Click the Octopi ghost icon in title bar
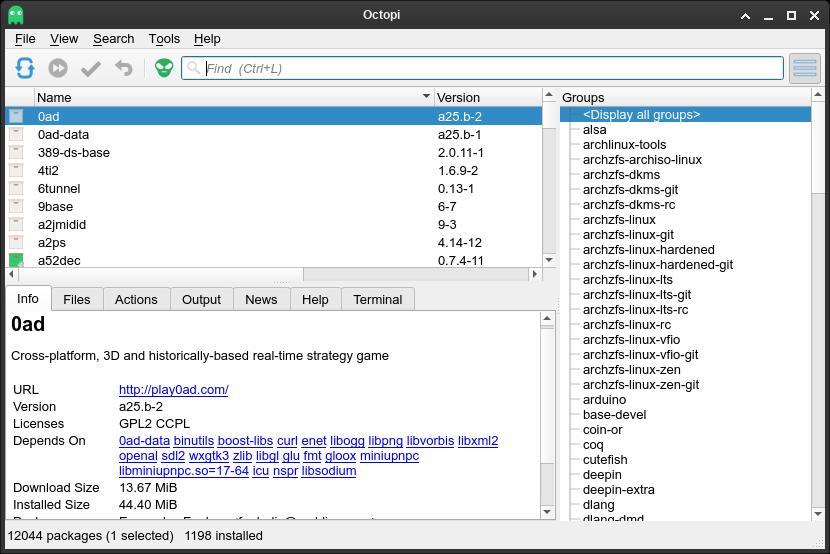Viewport: 830px width, 554px height. click(x=16, y=15)
